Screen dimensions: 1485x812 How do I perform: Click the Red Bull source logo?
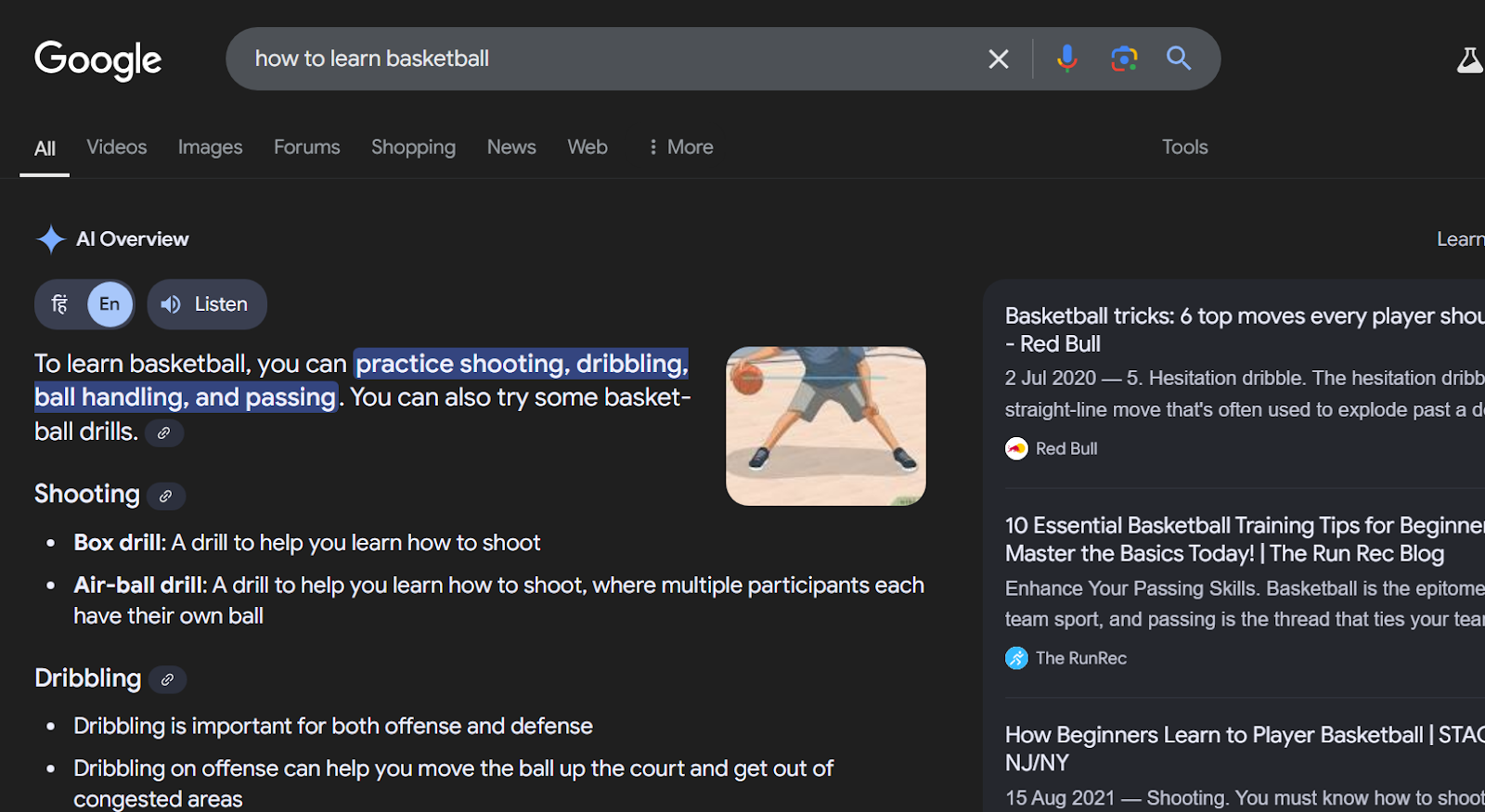[1017, 449]
